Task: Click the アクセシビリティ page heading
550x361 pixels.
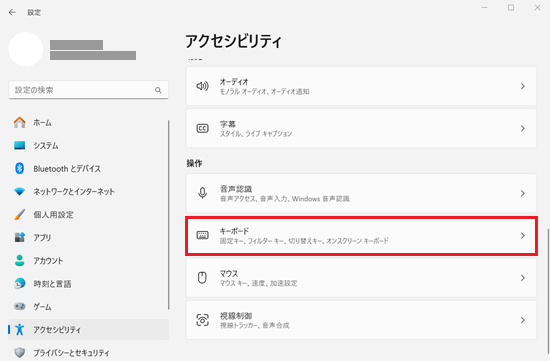Action: tap(233, 41)
